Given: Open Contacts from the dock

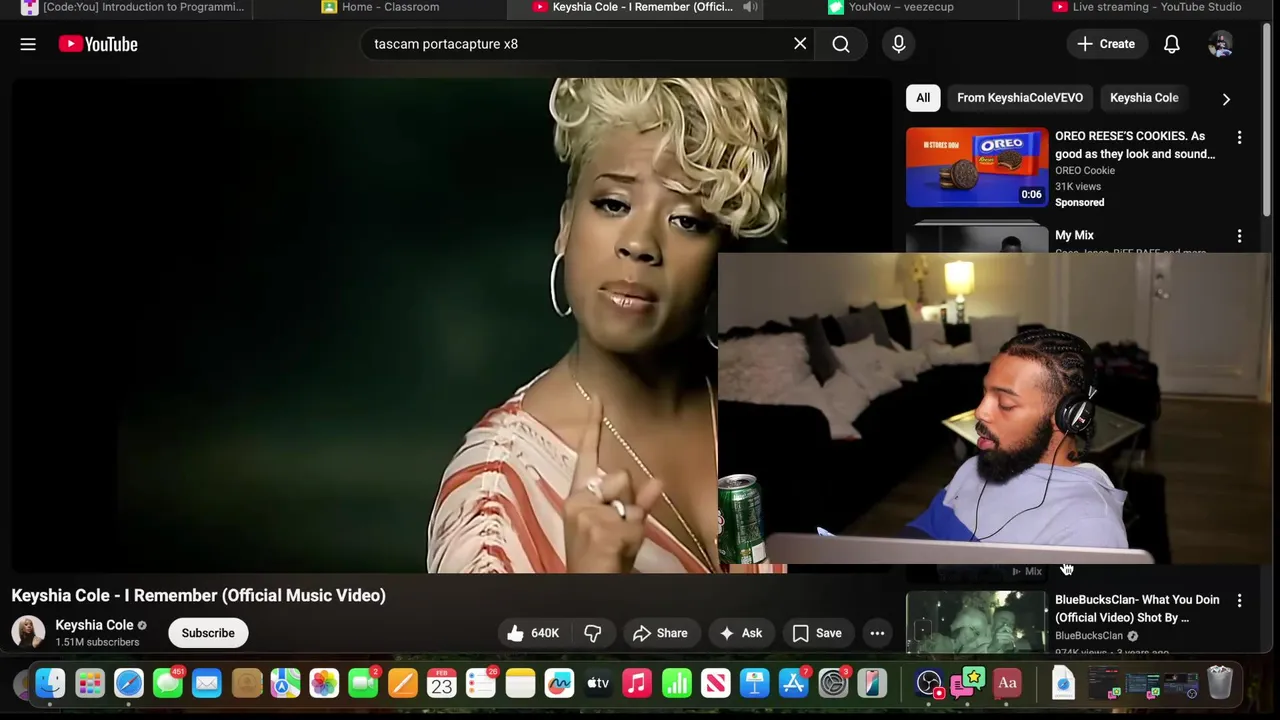Looking at the screenshot, I should 246,684.
